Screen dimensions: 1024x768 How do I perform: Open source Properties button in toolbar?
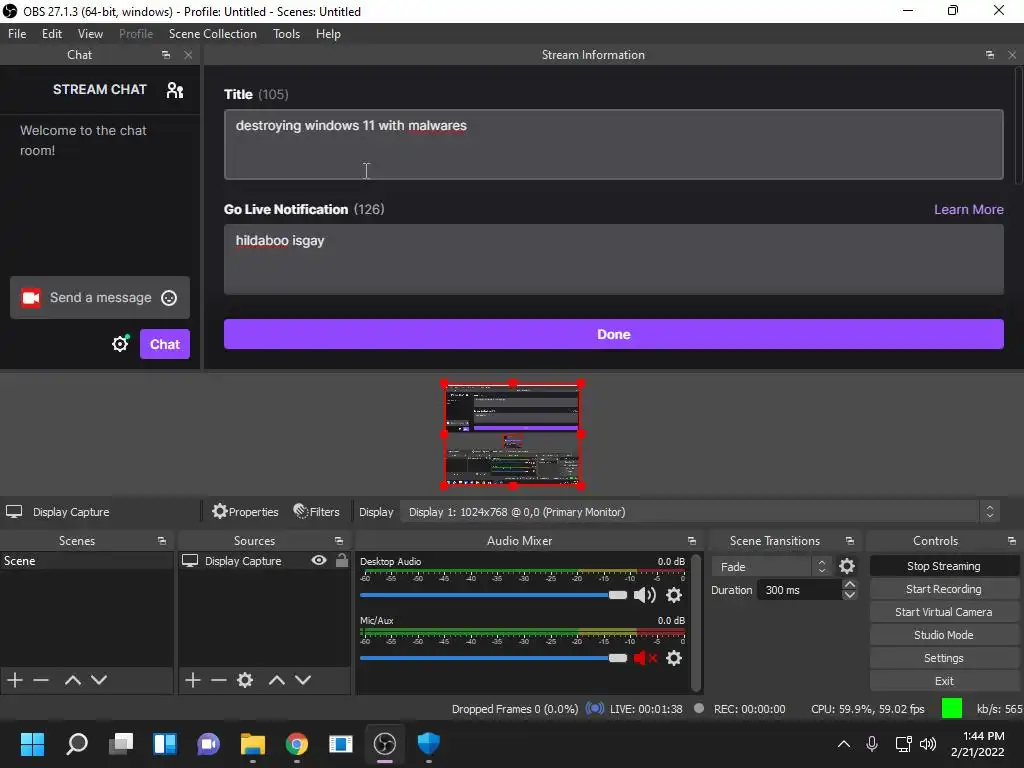point(246,512)
